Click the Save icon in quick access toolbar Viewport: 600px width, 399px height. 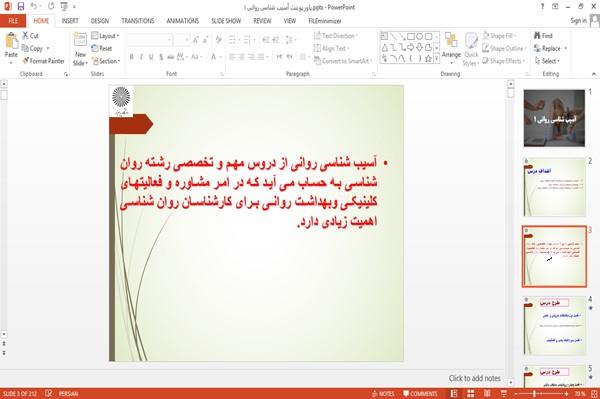click(x=21, y=6)
